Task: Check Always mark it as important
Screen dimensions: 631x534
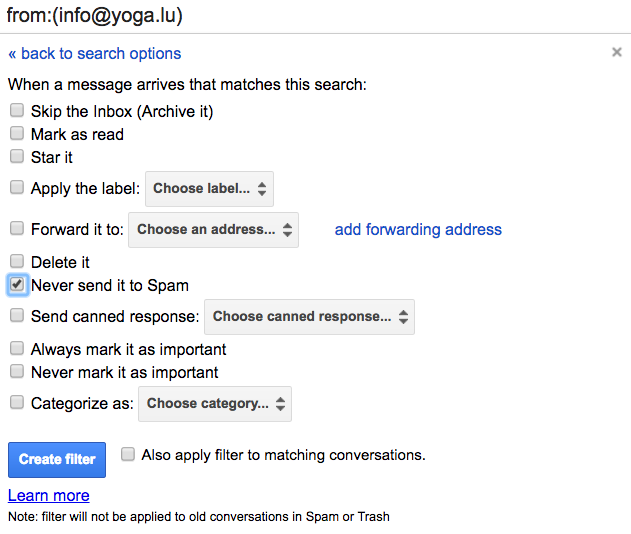Action: tap(17, 348)
